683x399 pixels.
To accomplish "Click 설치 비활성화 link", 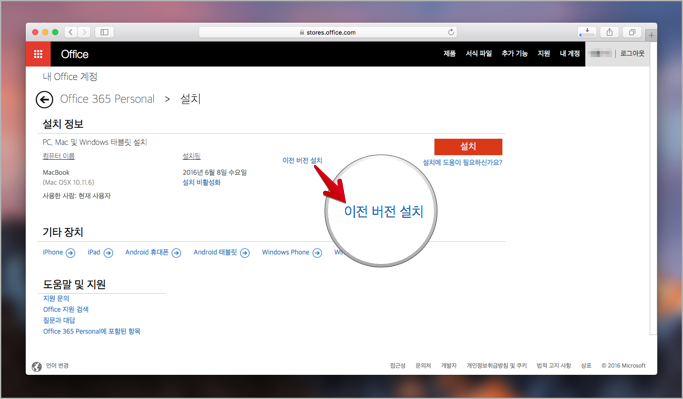I will pyautogui.click(x=202, y=183).
